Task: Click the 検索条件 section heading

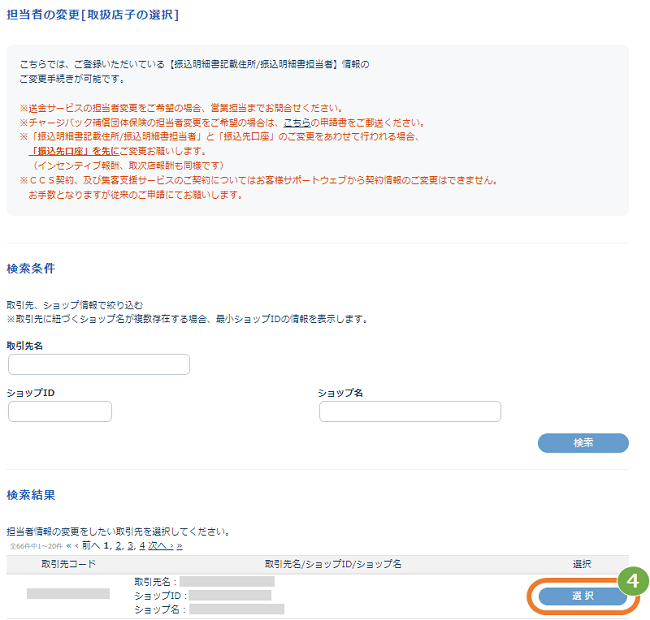Action: (31, 268)
